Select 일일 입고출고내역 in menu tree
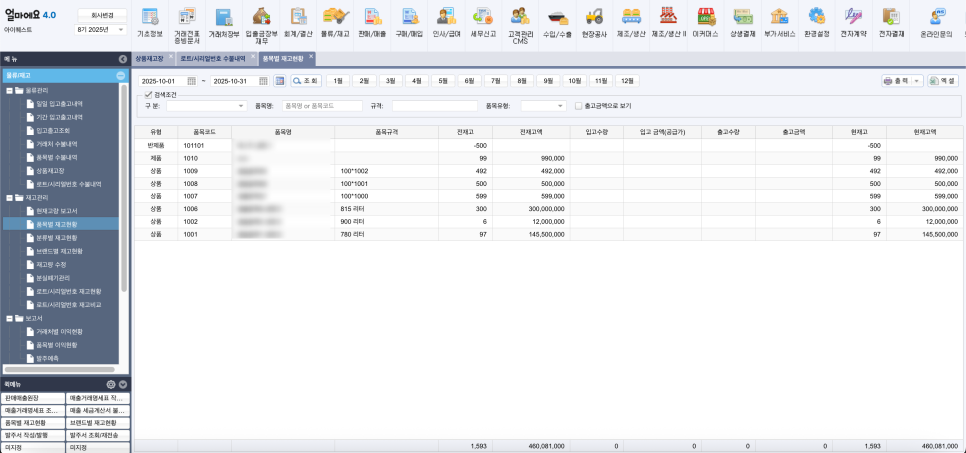This screenshot has width=966, height=453. [x=59, y=104]
